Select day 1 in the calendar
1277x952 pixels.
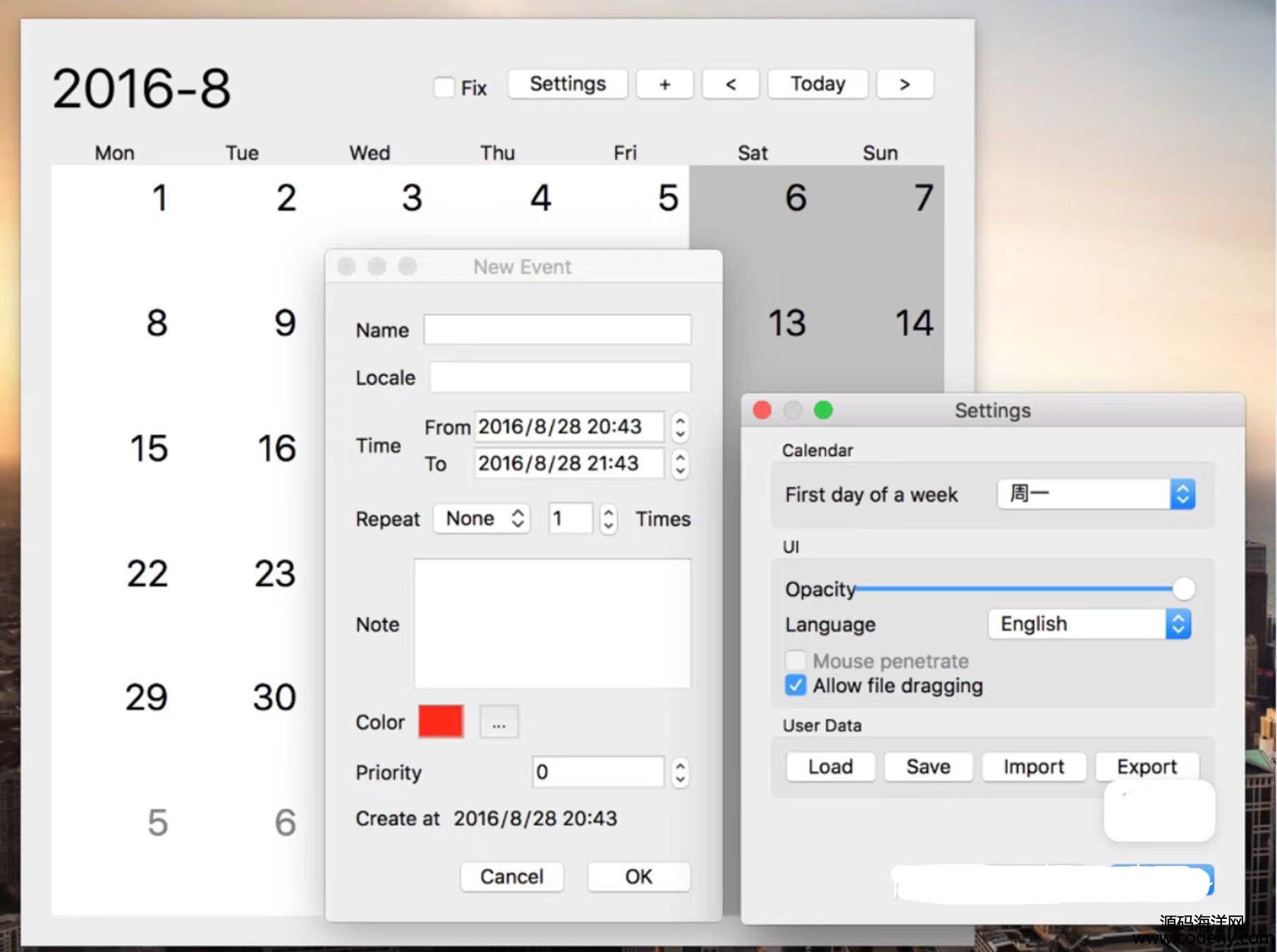(160, 198)
